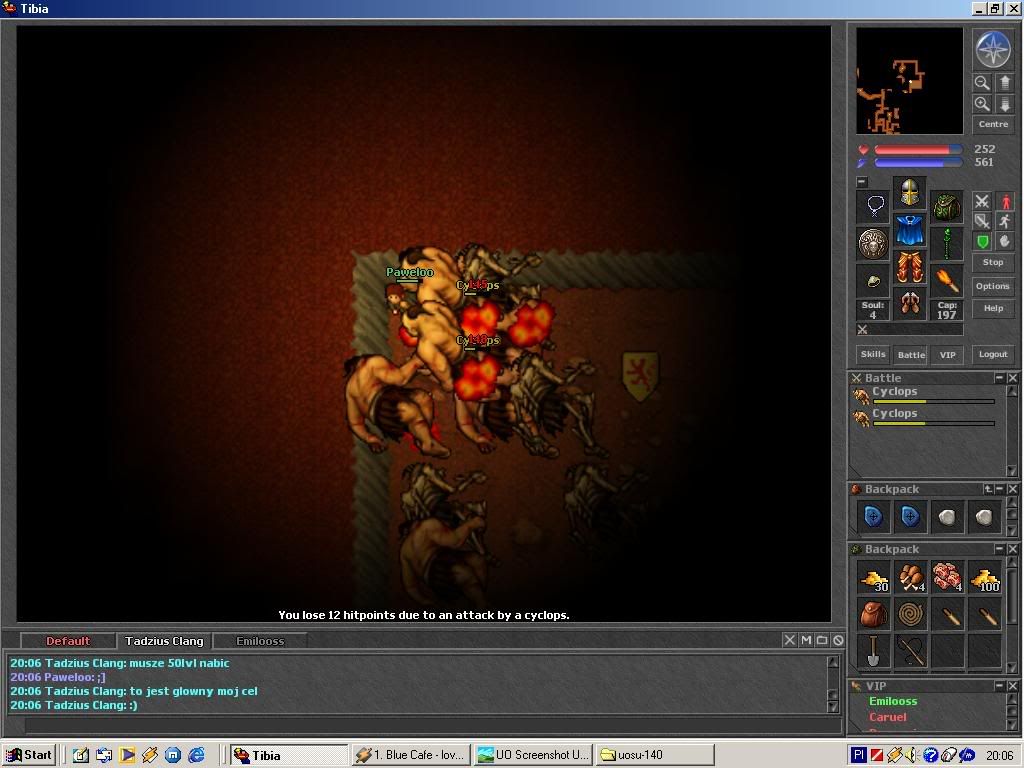Toggle the VIP panel button
Image resolution: width=1024 pixels, height=768 pixels.
948,354
